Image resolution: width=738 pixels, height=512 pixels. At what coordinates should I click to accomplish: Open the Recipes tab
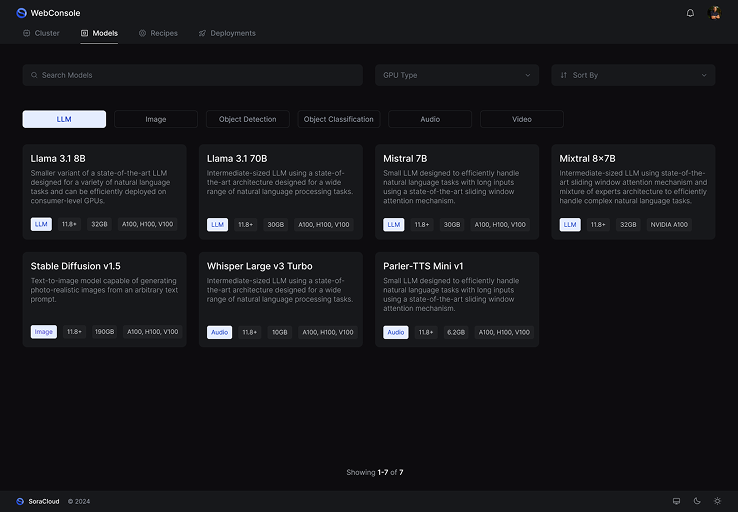[158, 33]
